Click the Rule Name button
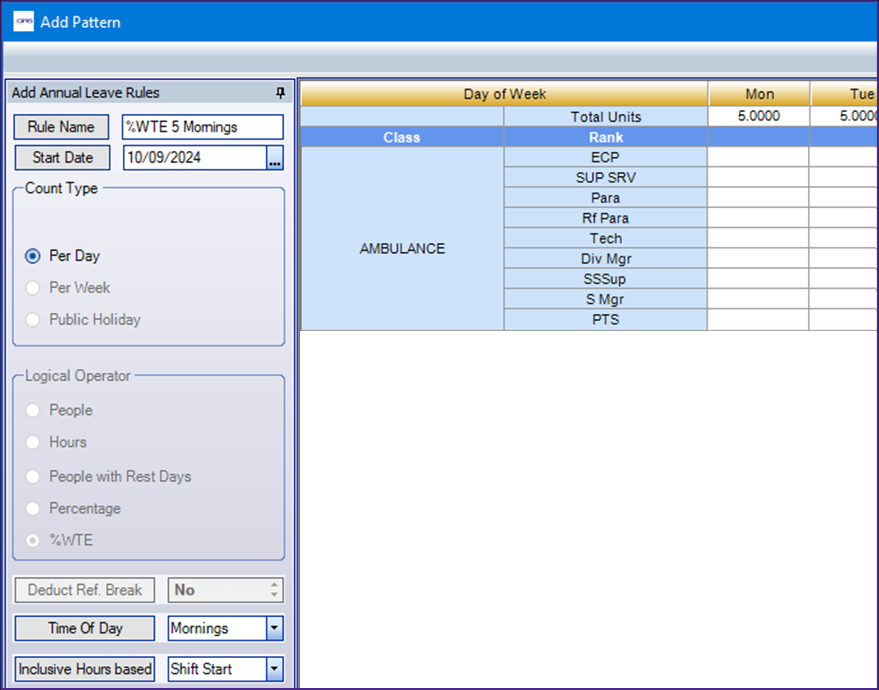The image size is (879, 690). pos(62,127)
